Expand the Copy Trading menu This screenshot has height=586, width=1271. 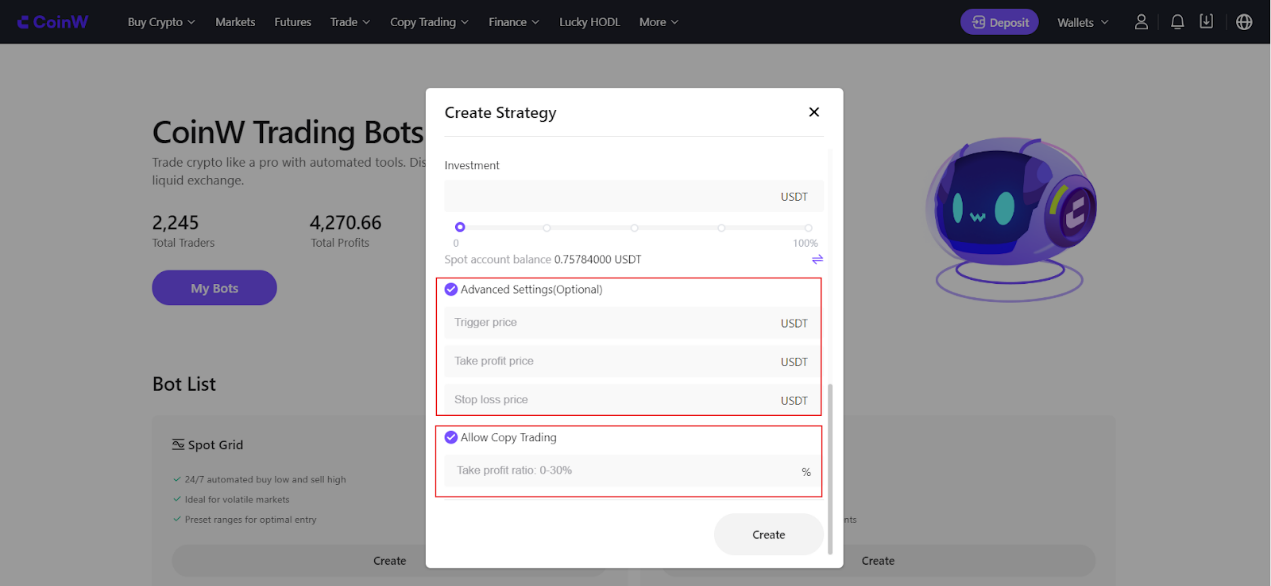tap(430, 22)
